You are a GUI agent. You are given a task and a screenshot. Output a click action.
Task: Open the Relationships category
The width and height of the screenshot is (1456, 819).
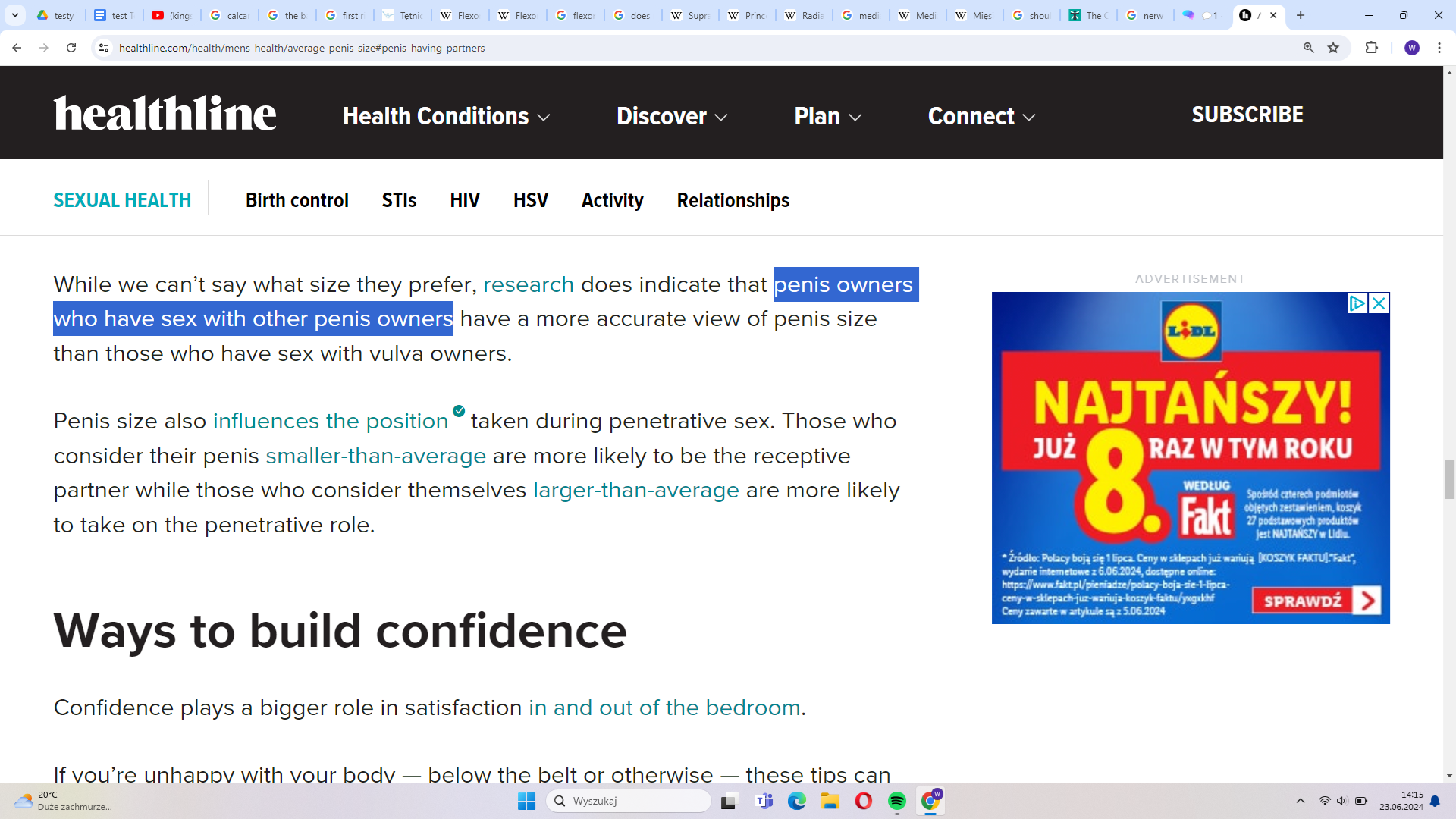(733, 200)
